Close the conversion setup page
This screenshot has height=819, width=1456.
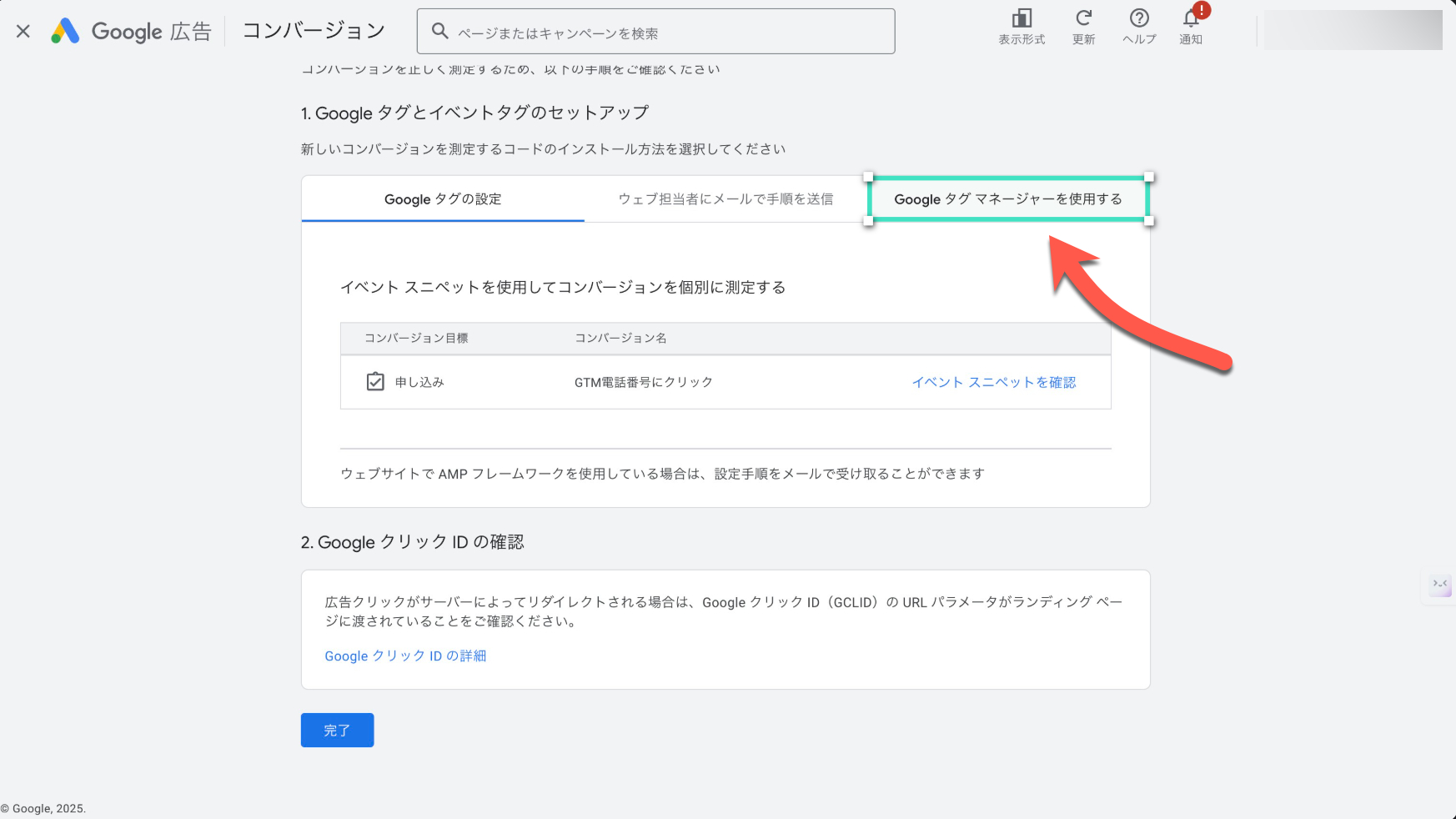pos(23,32)
